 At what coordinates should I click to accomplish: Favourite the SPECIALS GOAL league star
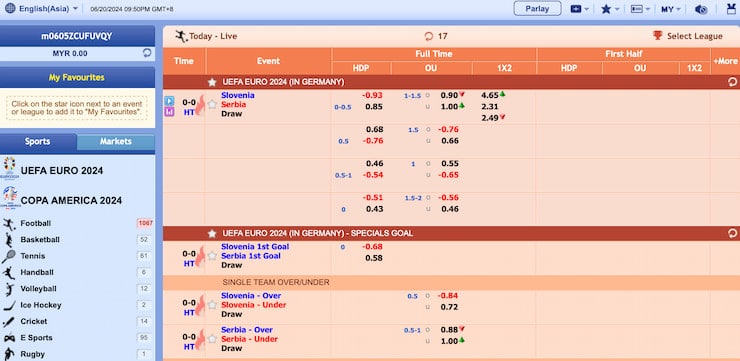click(212, 234)
